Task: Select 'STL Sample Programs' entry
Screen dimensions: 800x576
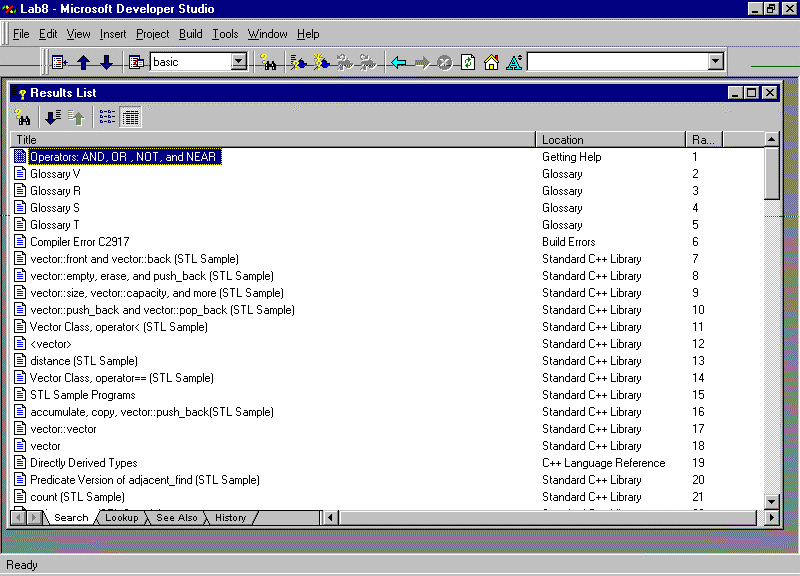Action: [83, 395]
